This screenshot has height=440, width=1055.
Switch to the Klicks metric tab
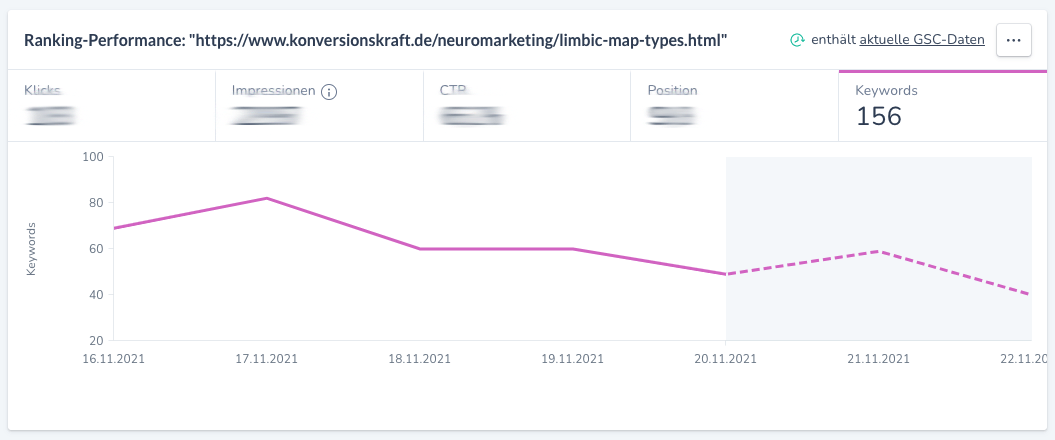pyautogui.click(x=111, y=105)
